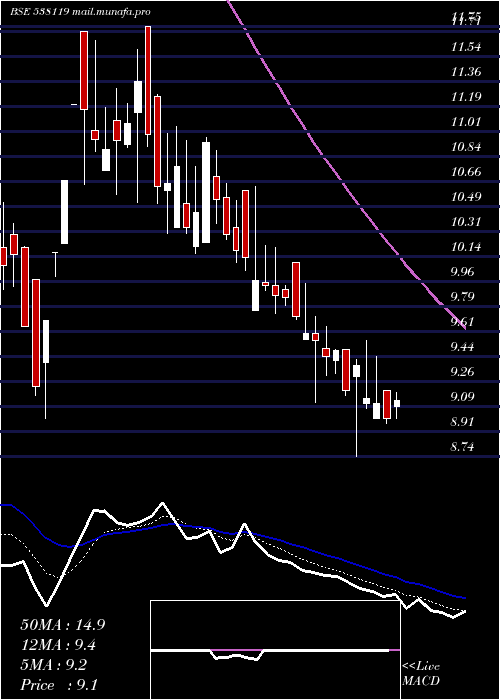This screenshot has width=500, height=700.
Task: Click the 11.54 price axis label
Action: (x=466, y=46)
